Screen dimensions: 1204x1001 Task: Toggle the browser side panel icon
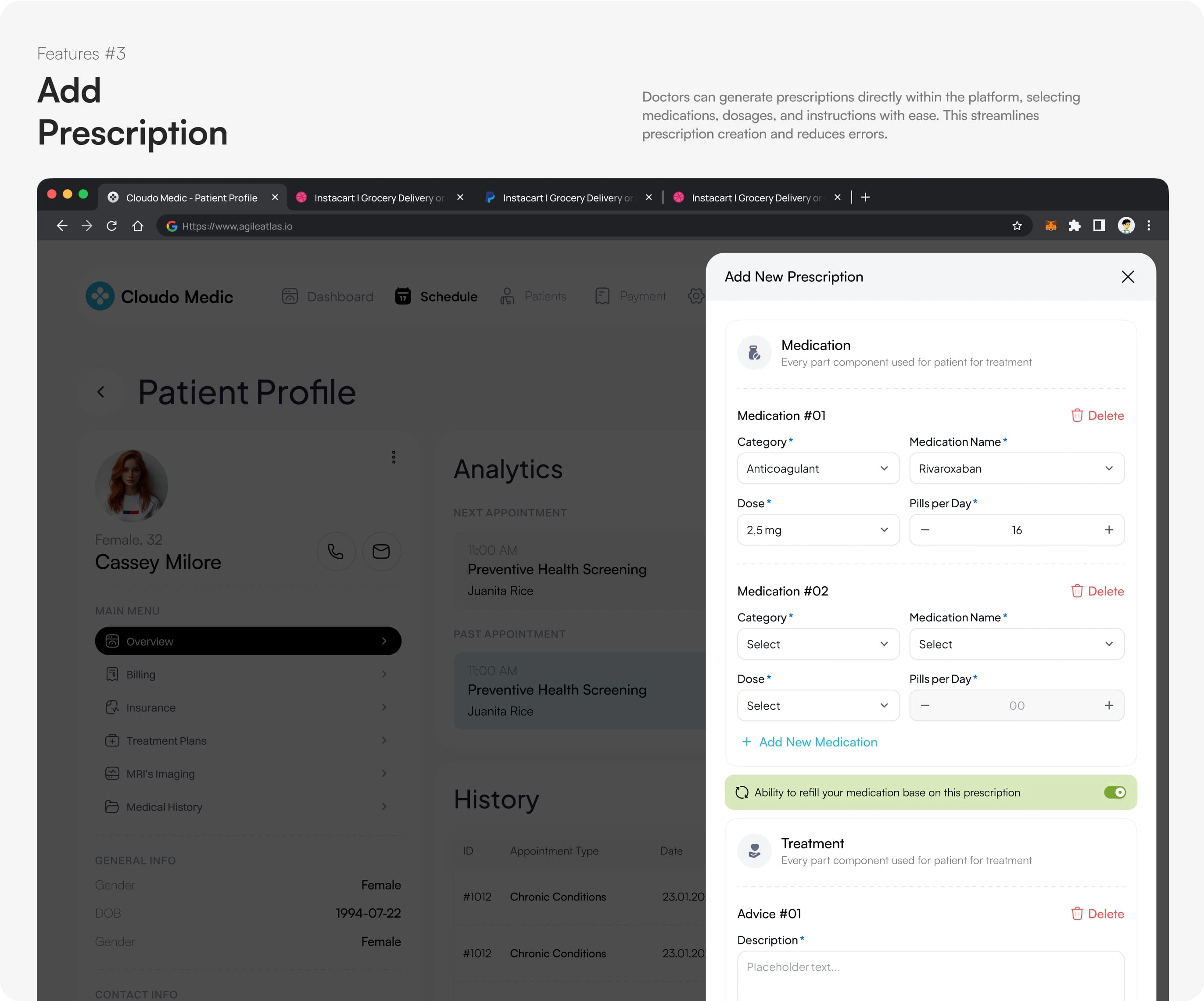tap(1099, 226)
